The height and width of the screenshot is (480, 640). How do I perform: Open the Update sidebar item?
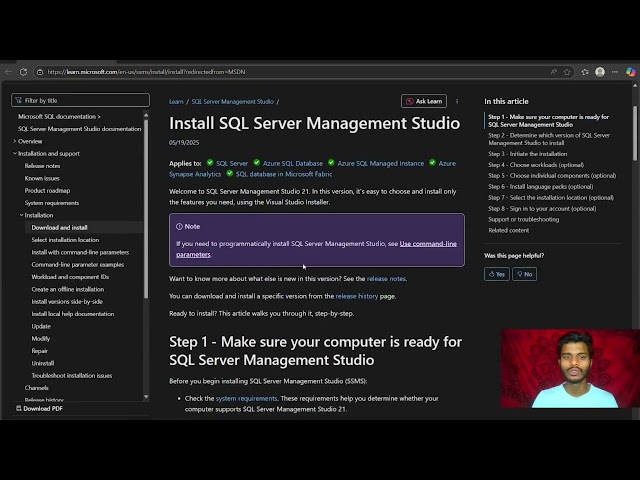(41, 326)
